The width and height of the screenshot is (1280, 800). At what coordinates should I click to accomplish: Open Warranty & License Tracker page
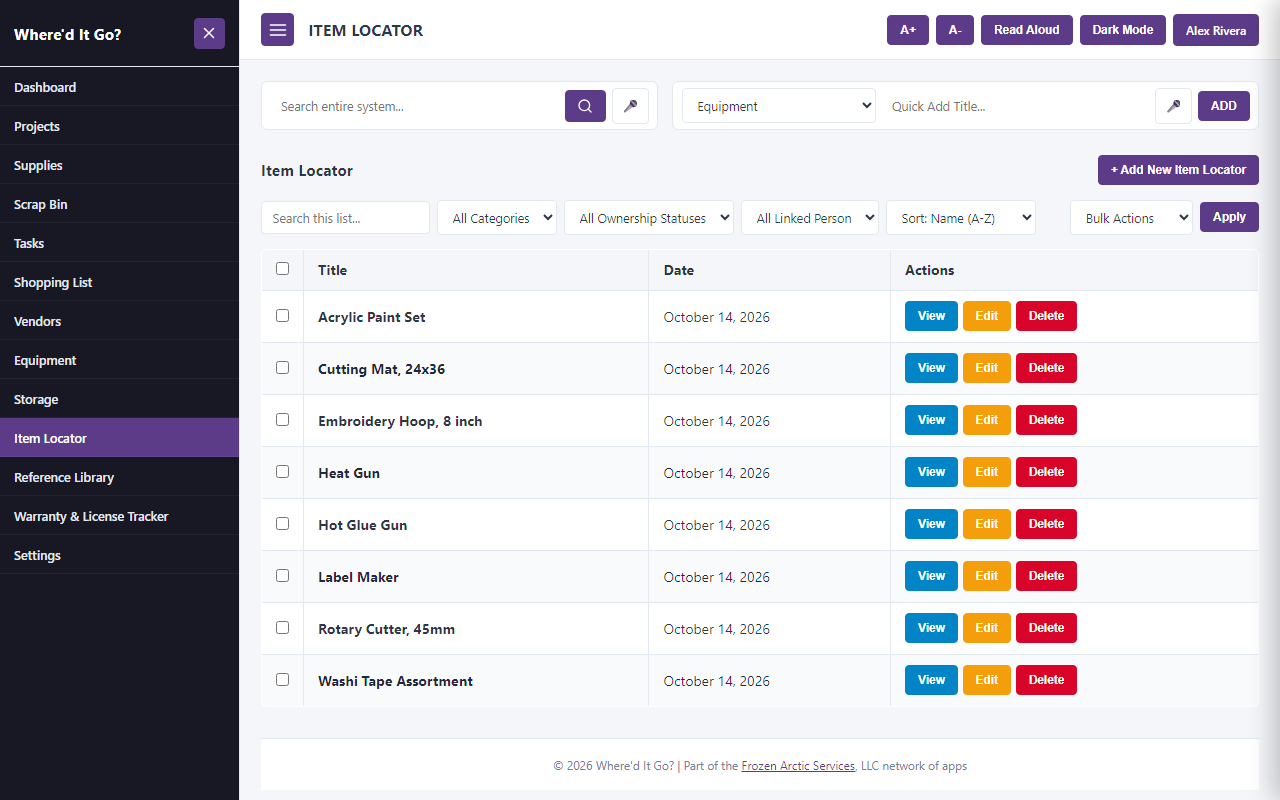[x=119, y=516]
